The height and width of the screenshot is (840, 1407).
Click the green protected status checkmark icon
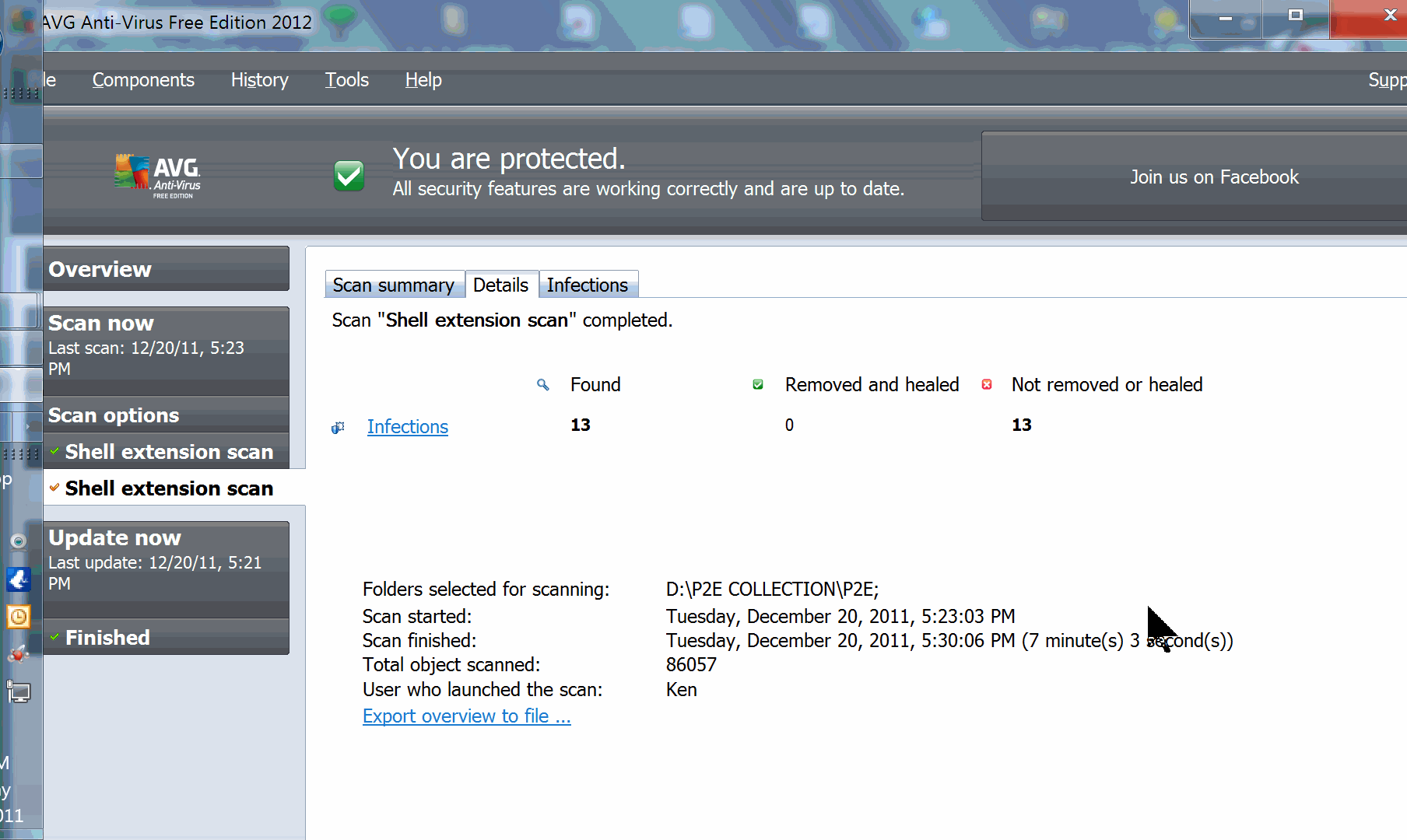click(349, 176)
